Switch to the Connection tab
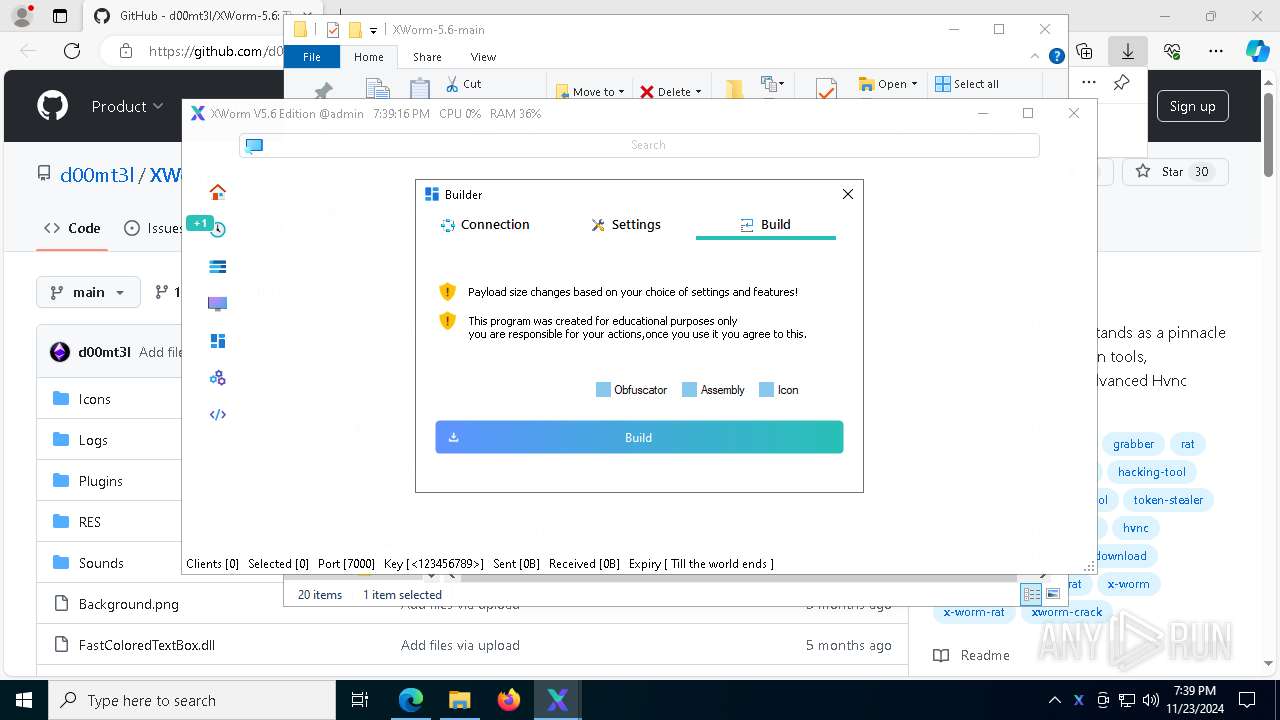1280x720 pixels. click(485, 225)
